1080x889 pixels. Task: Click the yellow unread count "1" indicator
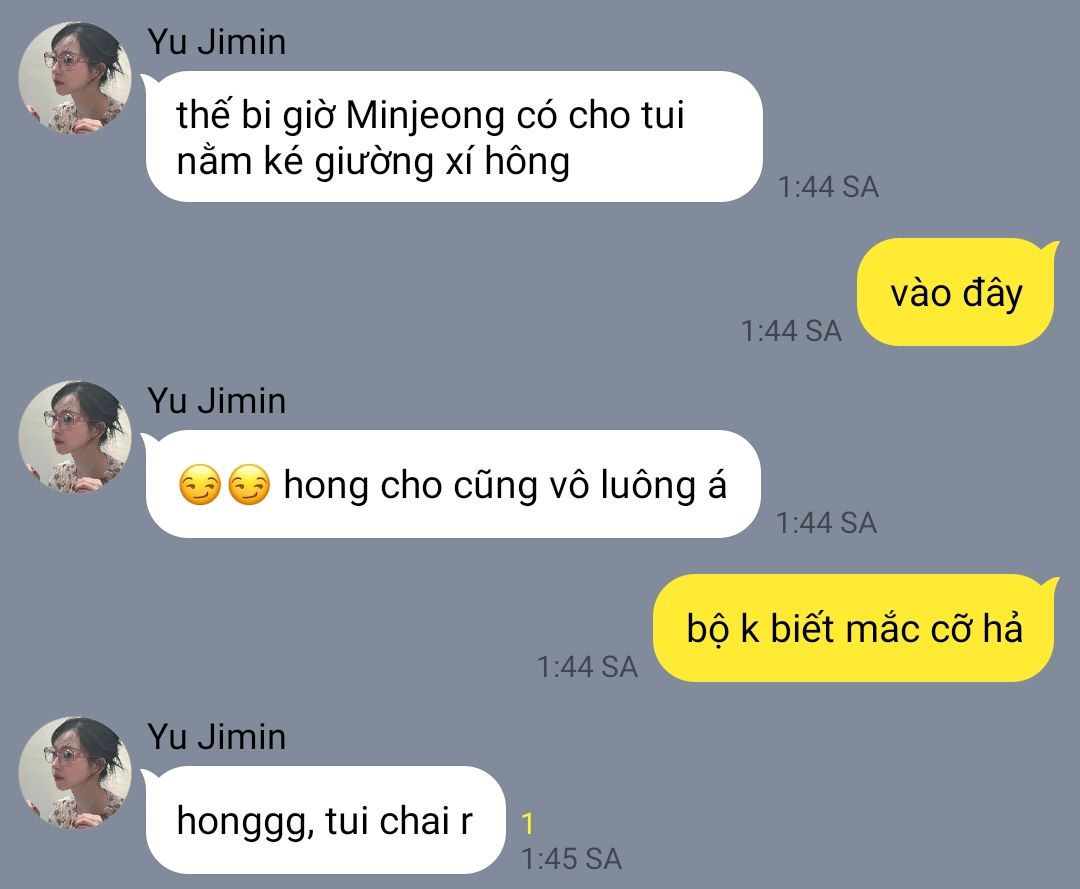tap(528, 824)
